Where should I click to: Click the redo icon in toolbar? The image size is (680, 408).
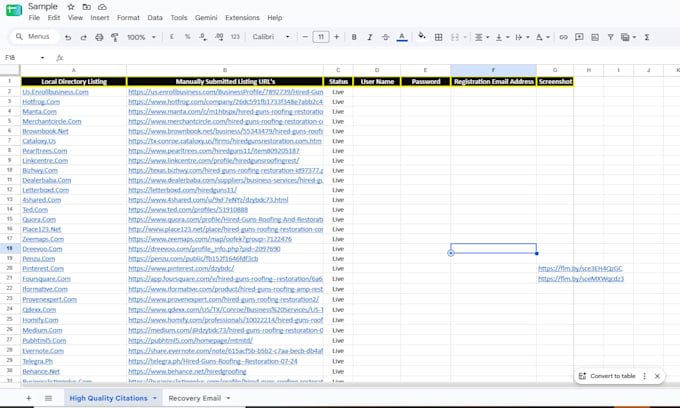[x=83, y=37]
